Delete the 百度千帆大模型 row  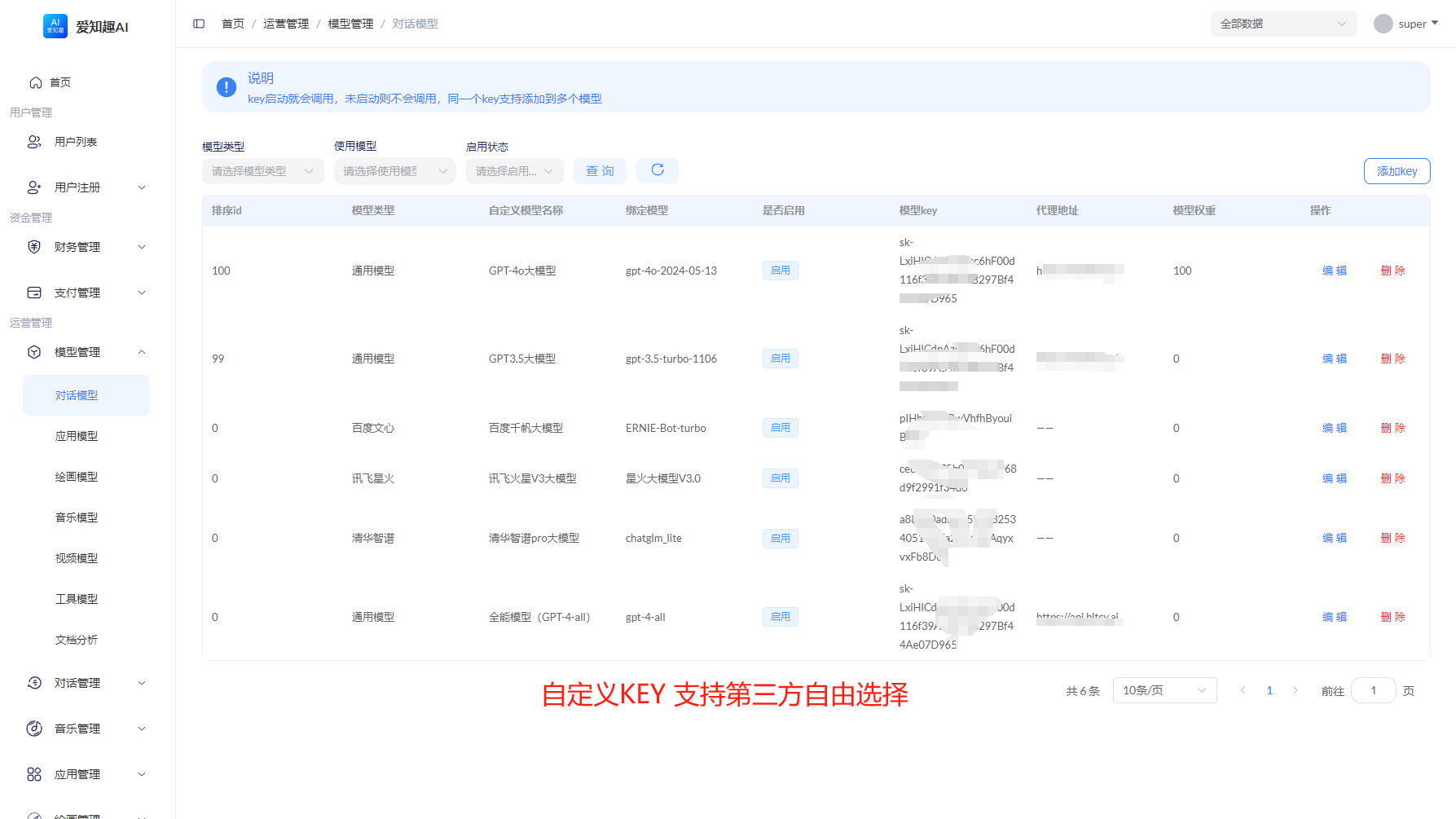coord(1393,428)
